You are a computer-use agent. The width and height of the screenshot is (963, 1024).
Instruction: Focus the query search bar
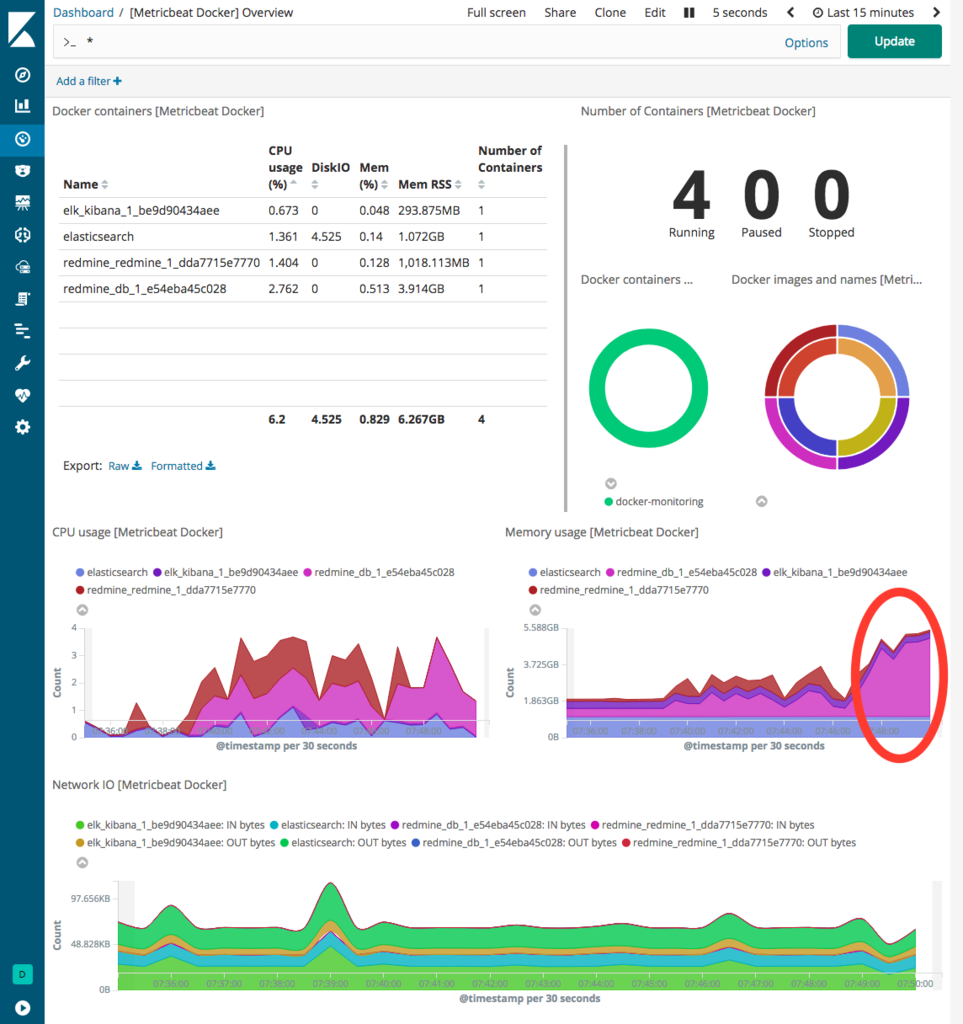tap(431, 42)
